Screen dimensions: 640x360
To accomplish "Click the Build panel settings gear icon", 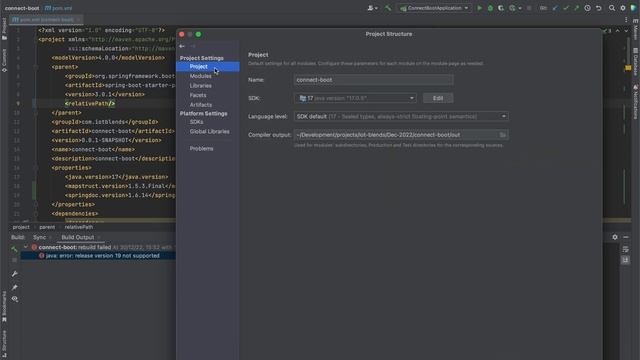I will [615, 237].
